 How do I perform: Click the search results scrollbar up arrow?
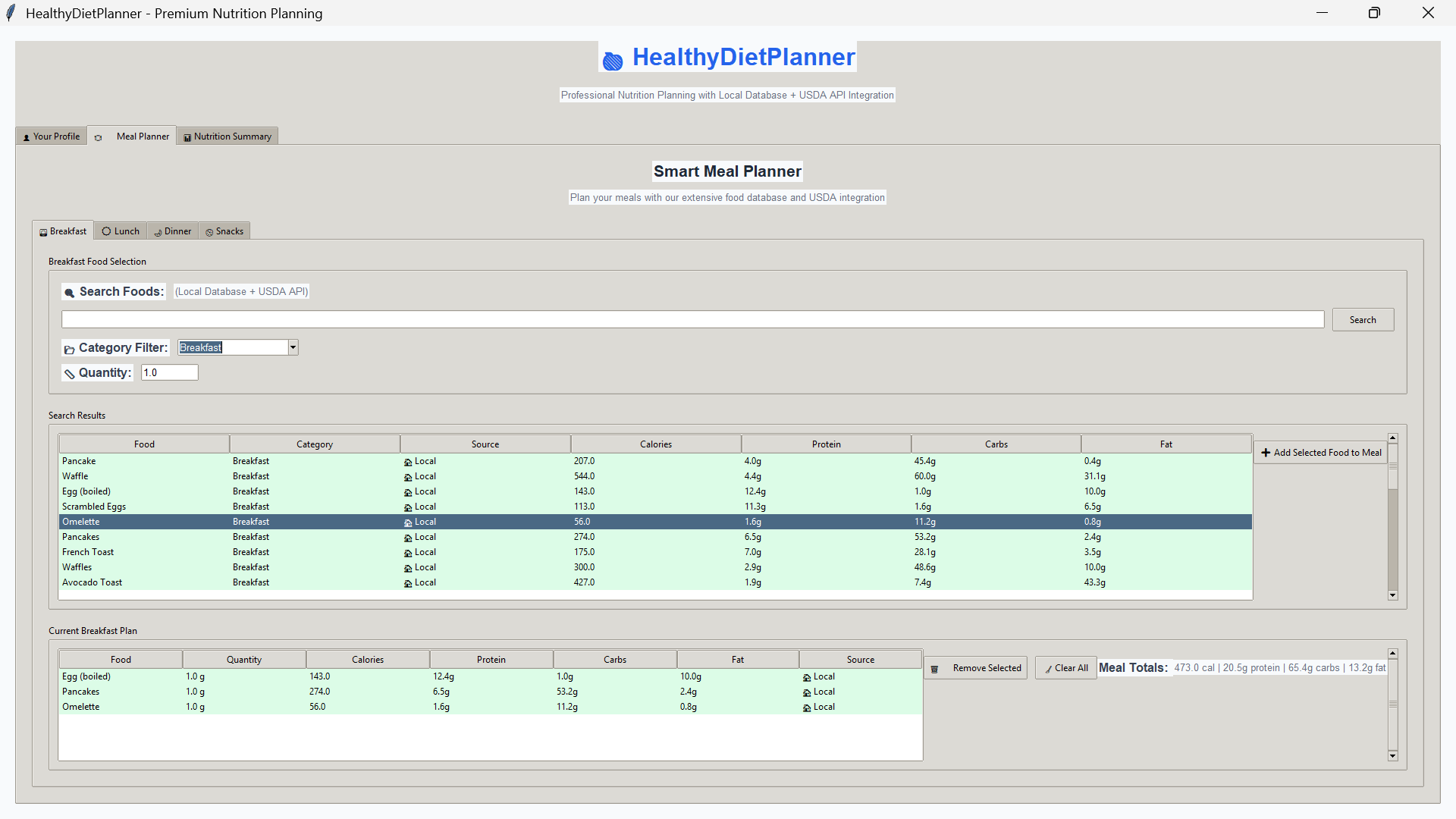(x=1393, y=438)
